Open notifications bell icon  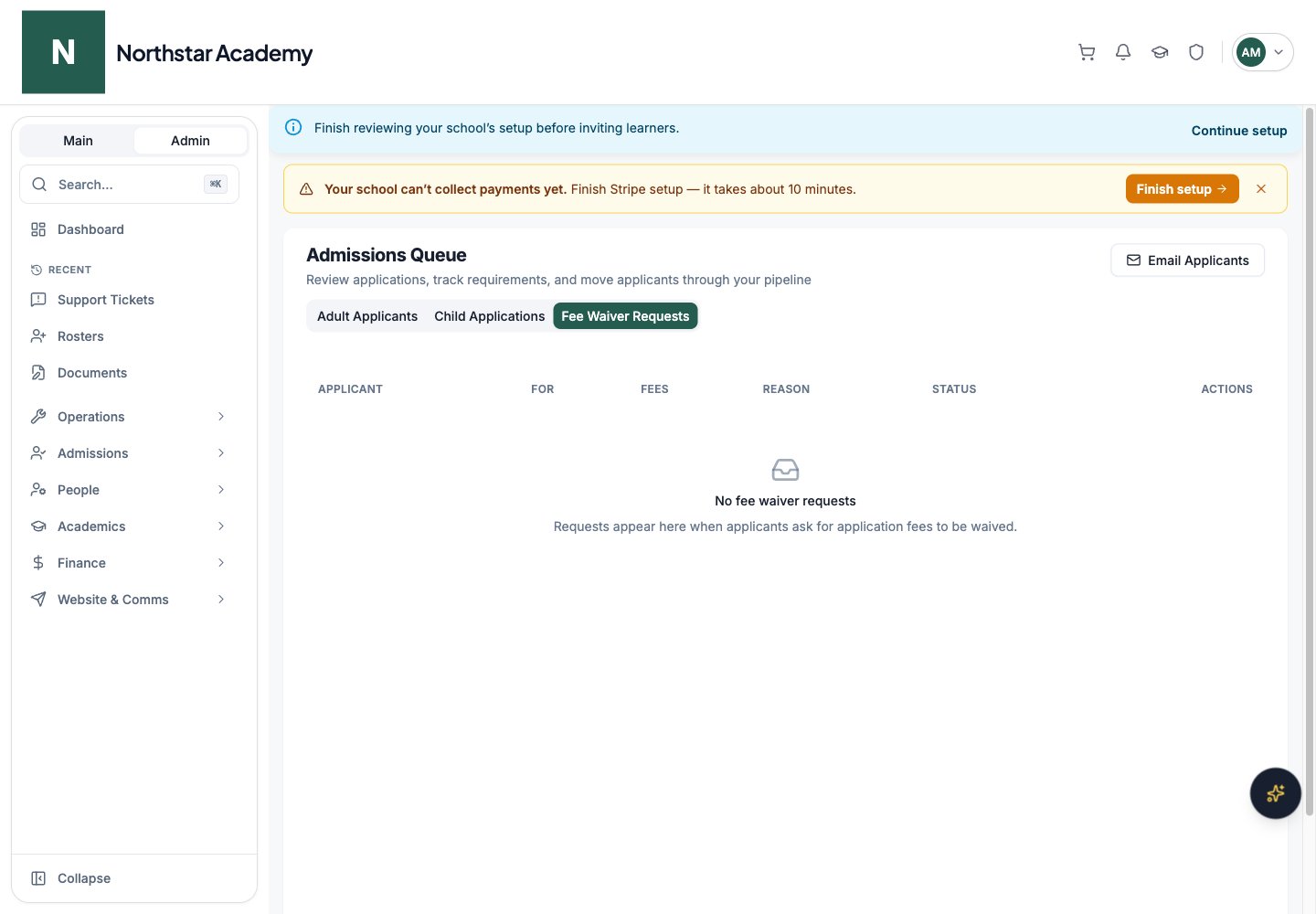[x=1123, y=52]
